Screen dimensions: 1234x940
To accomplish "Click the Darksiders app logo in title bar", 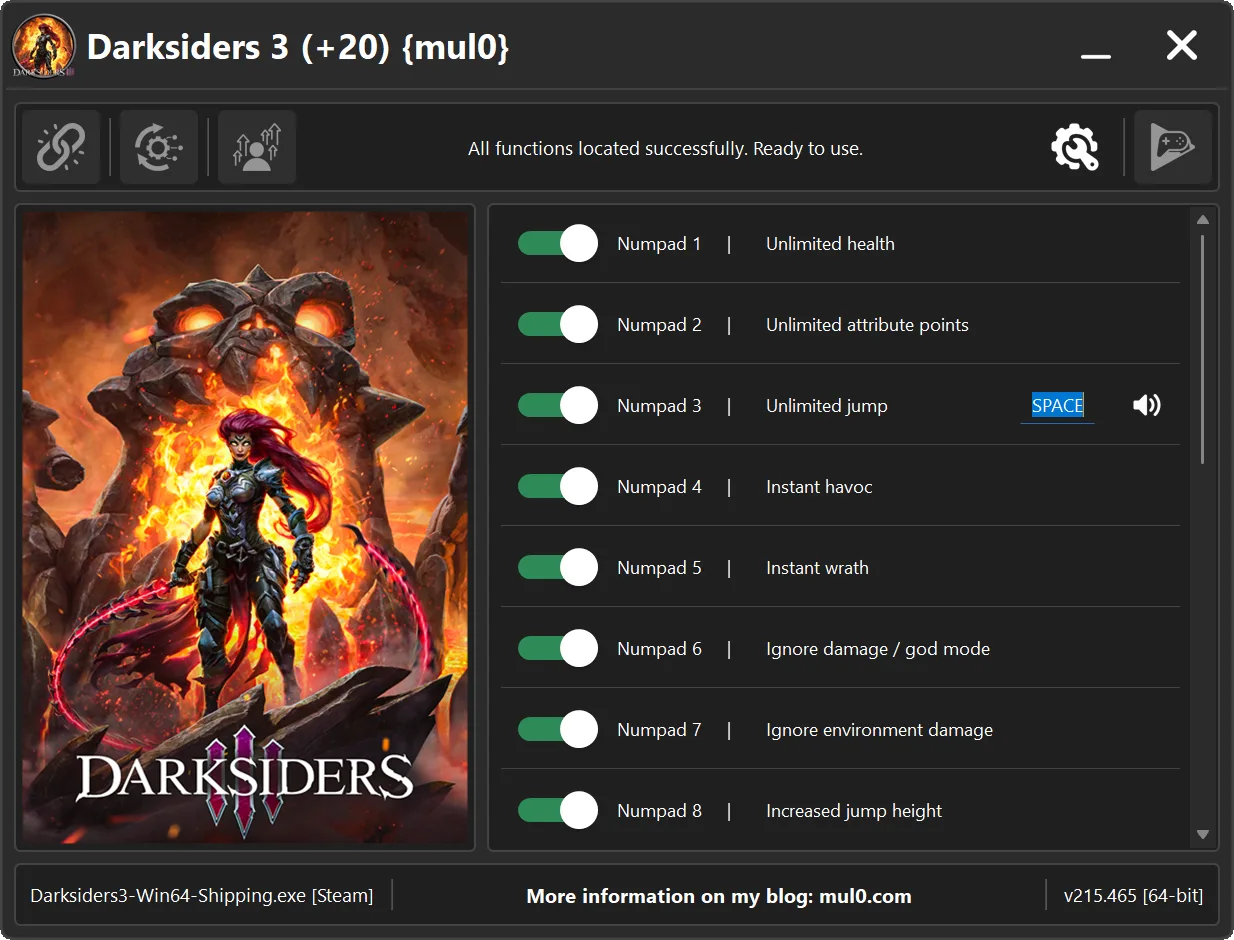I will pyautogui.click(x=44, y=46).
